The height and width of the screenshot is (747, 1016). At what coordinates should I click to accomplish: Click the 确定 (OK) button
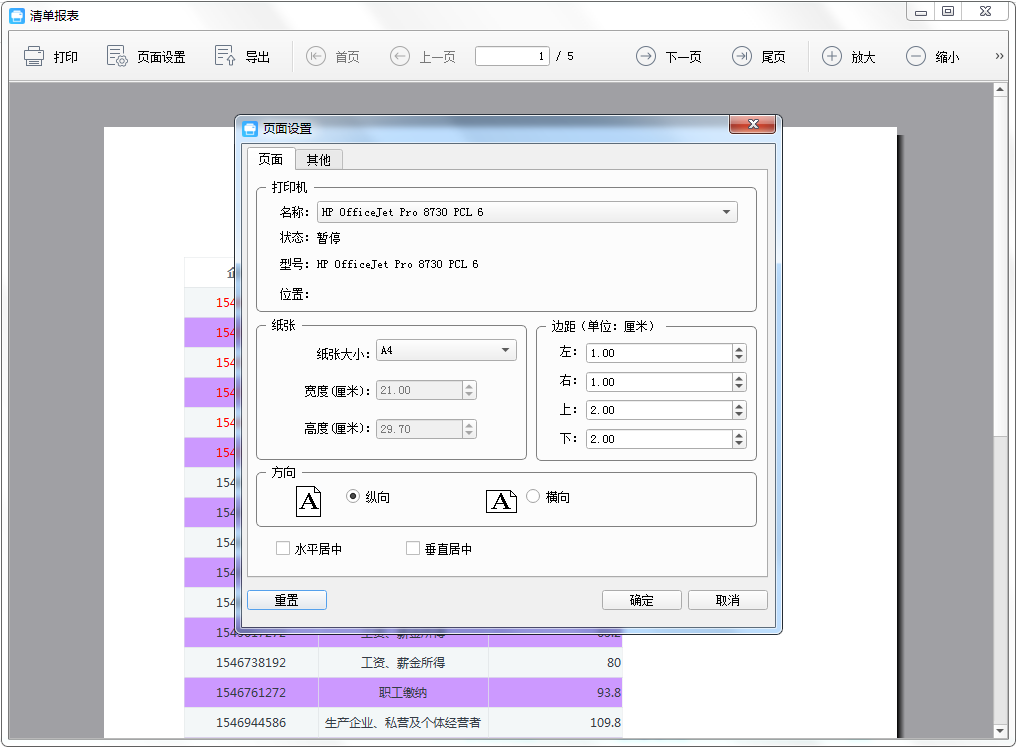641,600
